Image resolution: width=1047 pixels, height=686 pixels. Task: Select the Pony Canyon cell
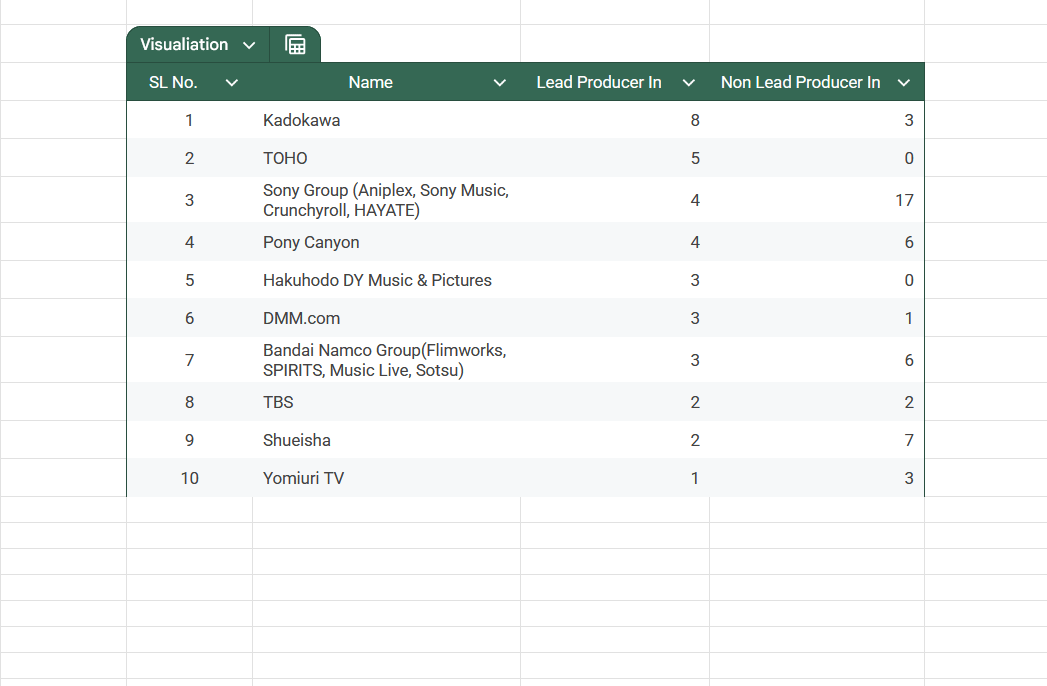pos(387,242)
